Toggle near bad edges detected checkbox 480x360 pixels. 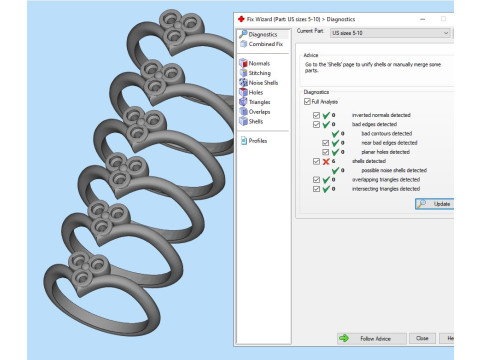(x=326, y=143)
